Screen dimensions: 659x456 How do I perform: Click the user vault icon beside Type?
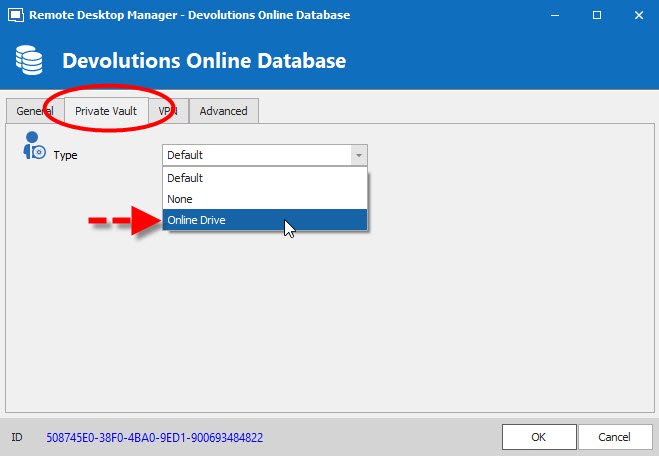tap(34, 146)
